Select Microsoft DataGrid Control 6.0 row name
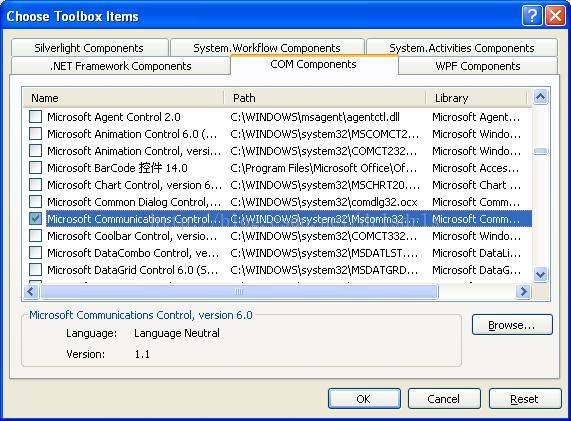Viewport: 571px width, 421px height. coord(133,270)
